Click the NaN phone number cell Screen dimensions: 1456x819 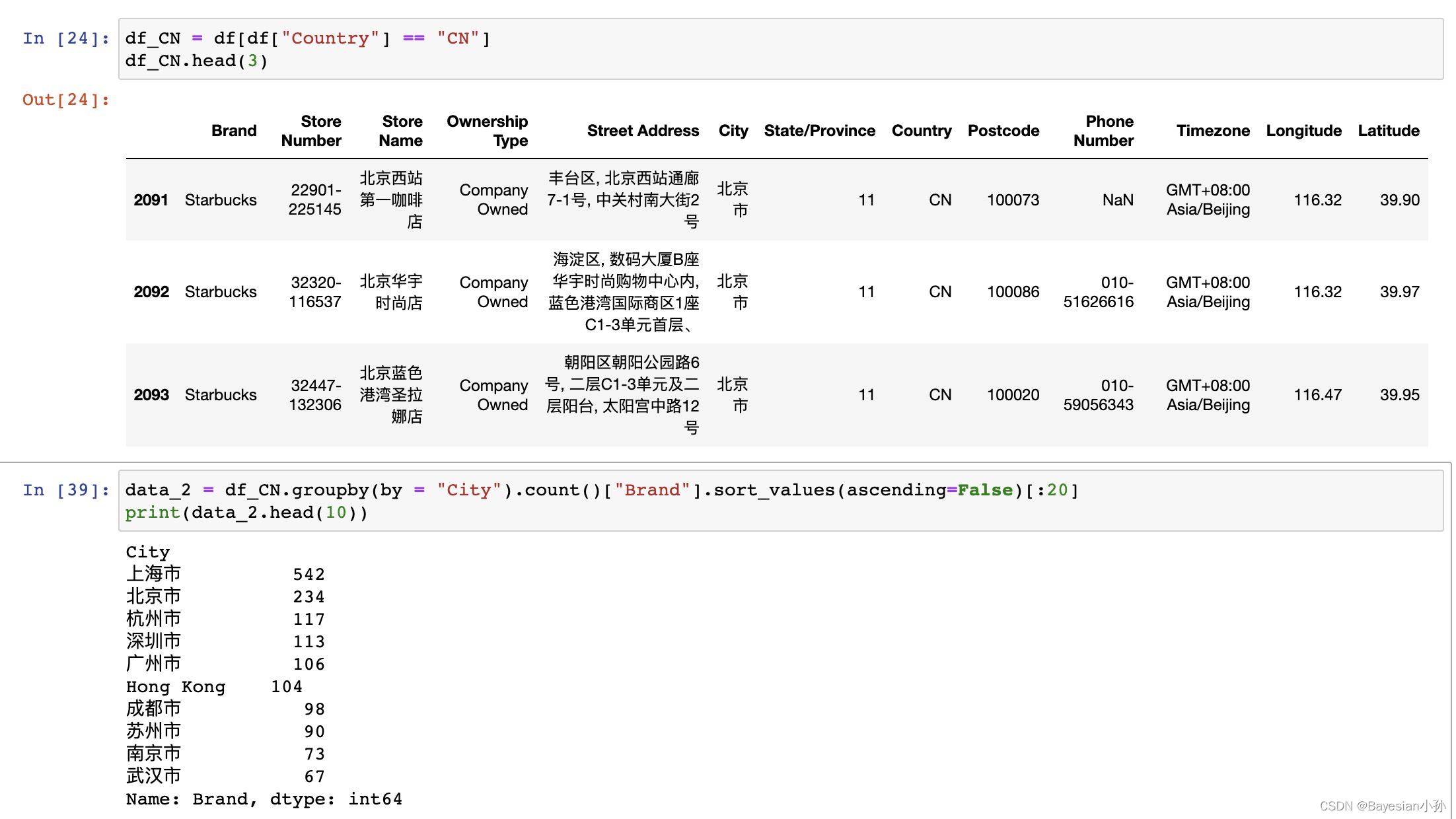1118,200
